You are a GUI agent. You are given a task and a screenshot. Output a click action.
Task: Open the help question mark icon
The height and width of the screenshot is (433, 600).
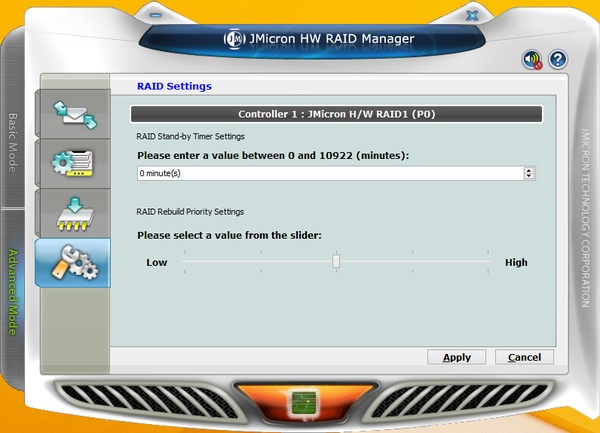pyautogui.click(x=558, y=59)
